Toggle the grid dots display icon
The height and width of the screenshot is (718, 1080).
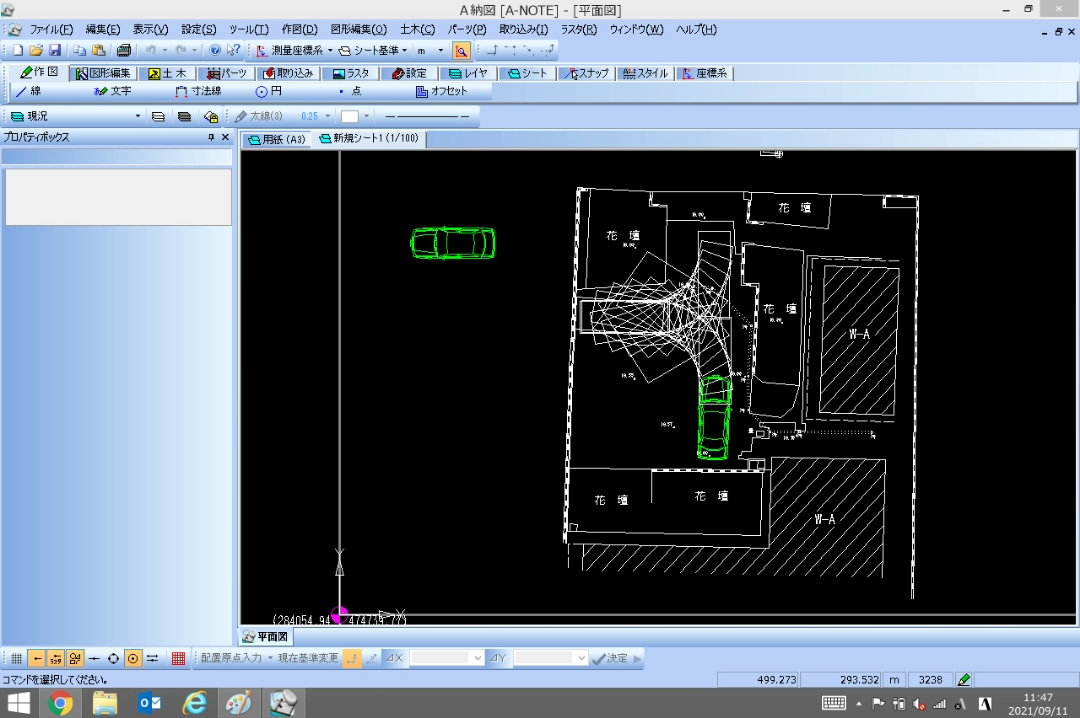click(17, 659)
